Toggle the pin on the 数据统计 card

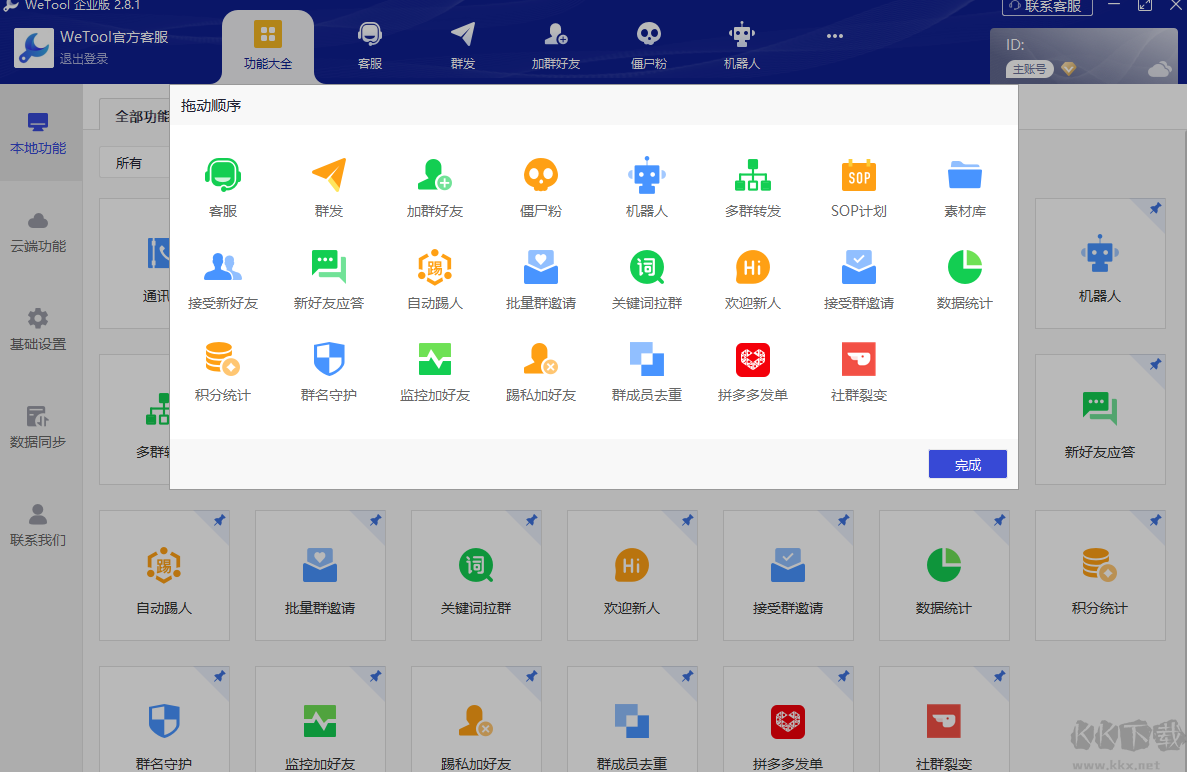click(x=998, y=521)
